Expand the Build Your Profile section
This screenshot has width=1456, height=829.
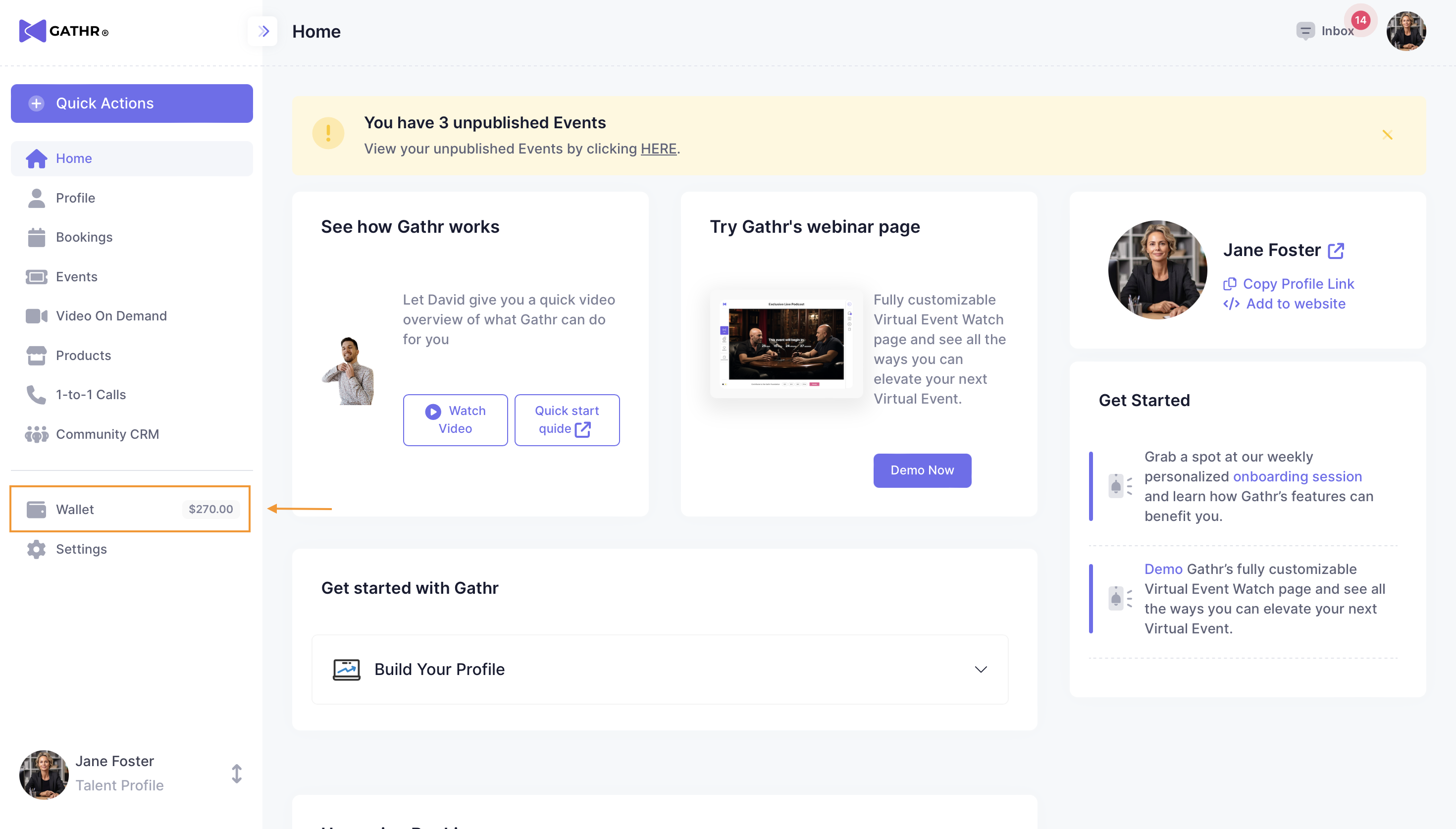click(980, 669)
